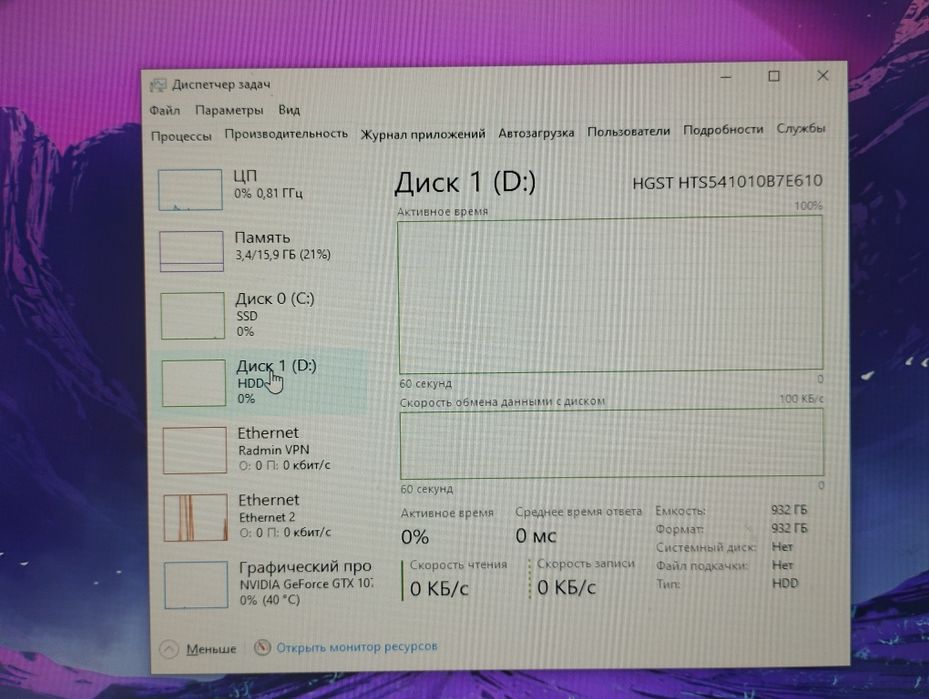This screenshot has height=699, width=929.
Task: Open the Вид menu
Action: click(x=289, y=110)
